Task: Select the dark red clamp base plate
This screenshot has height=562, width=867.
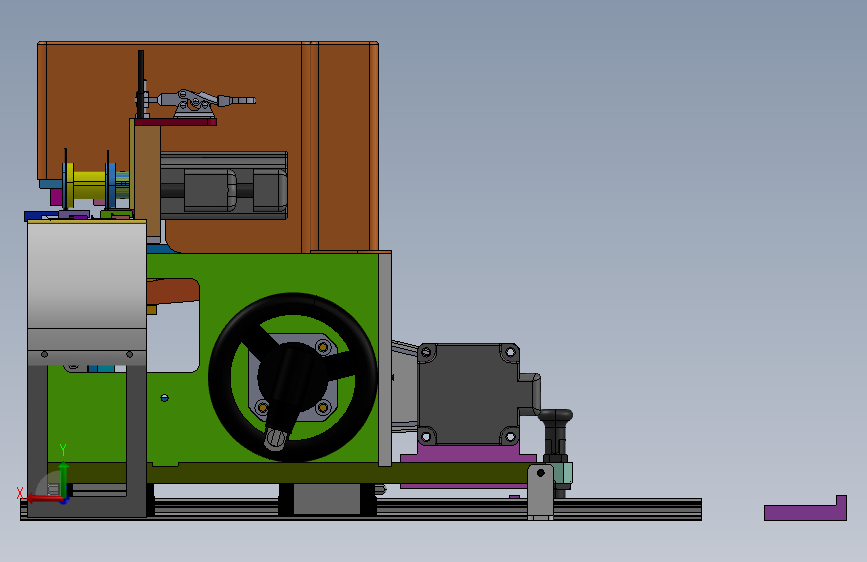Action: point(176,122)
